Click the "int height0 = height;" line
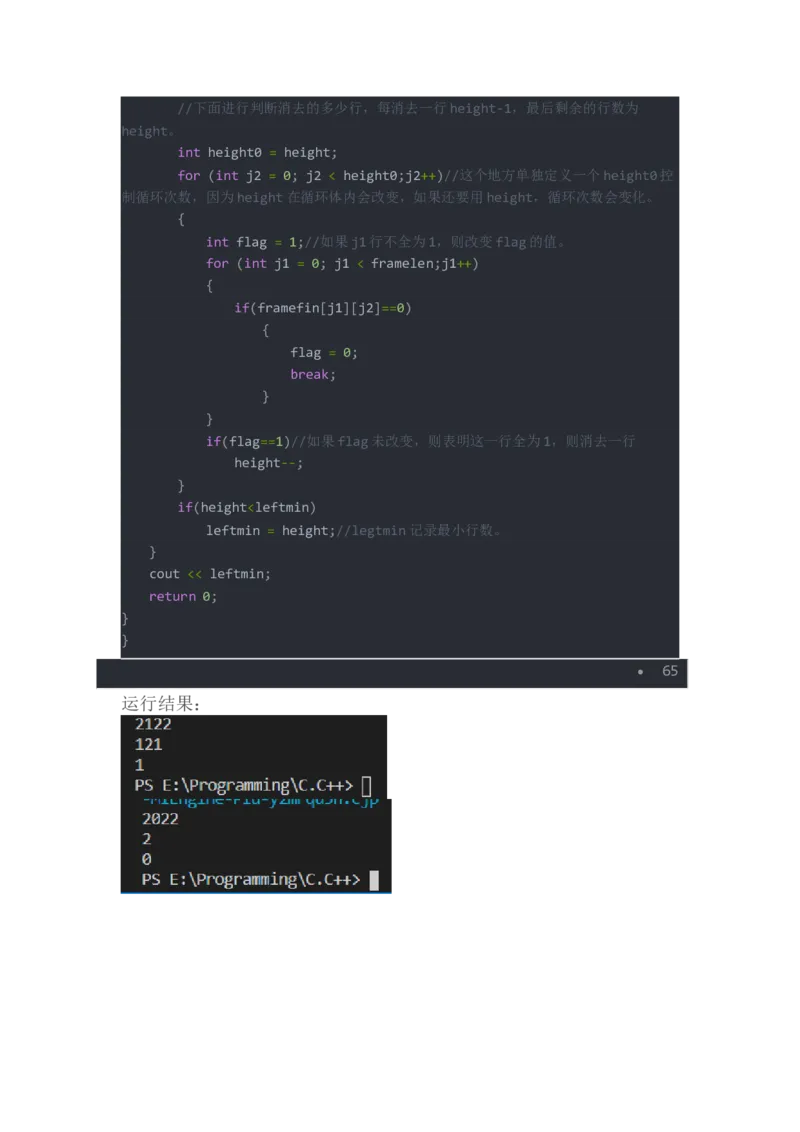Viewport: 800px width, 1132px height. (257, 153)
